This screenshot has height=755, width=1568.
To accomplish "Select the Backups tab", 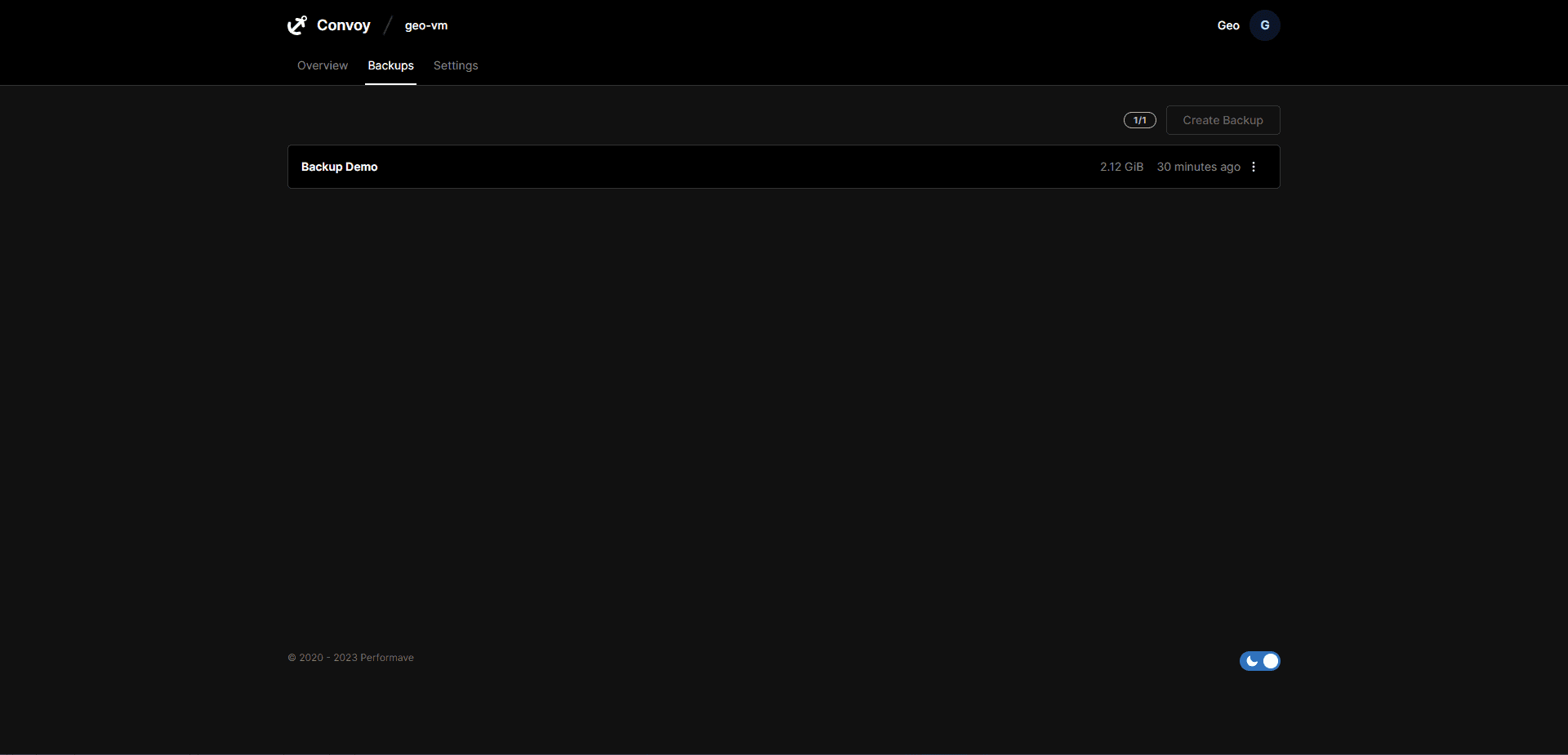I will click(x=390, y=65).
